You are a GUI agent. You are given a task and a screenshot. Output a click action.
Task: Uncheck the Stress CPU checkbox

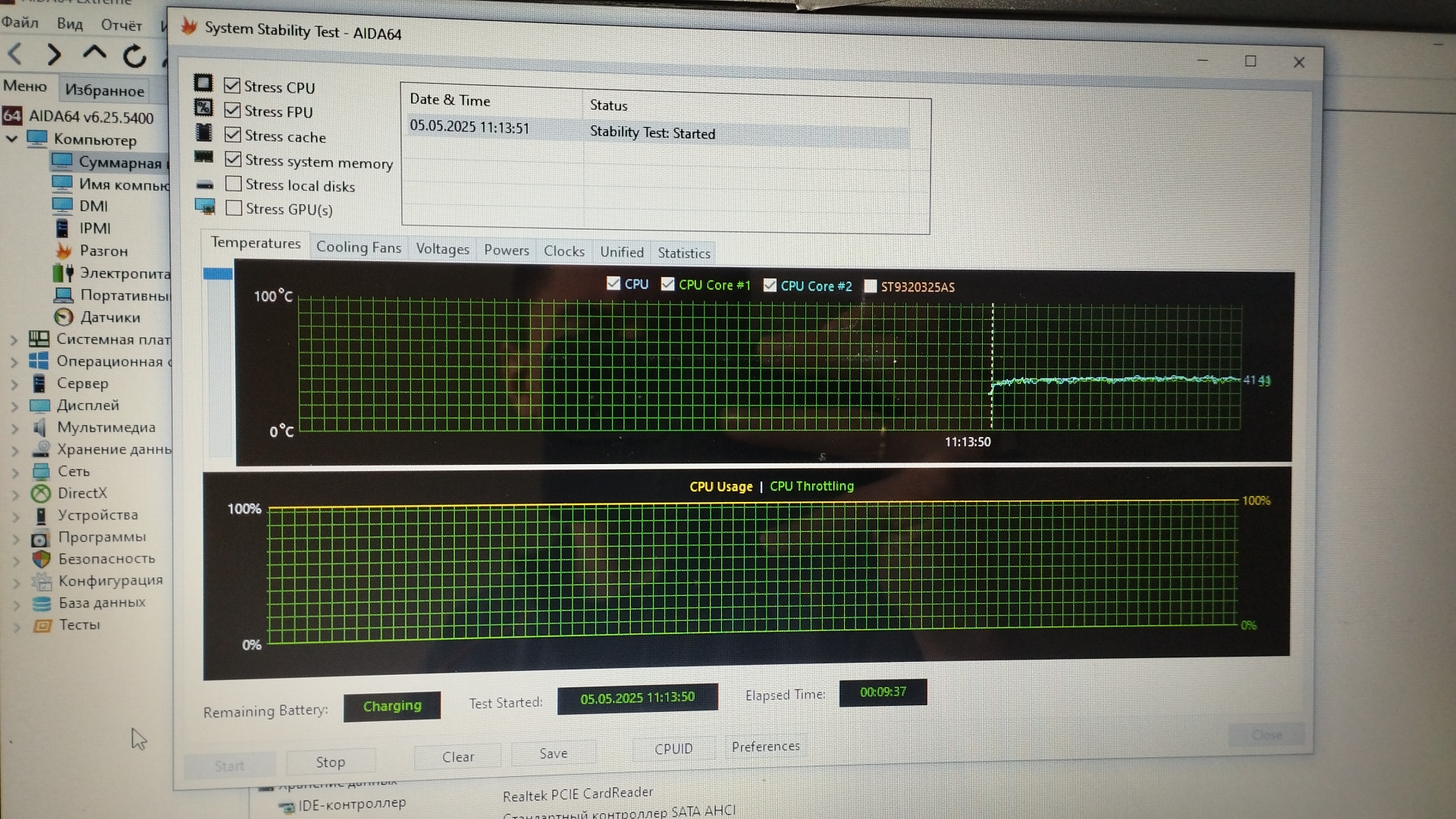pos(232,86)
